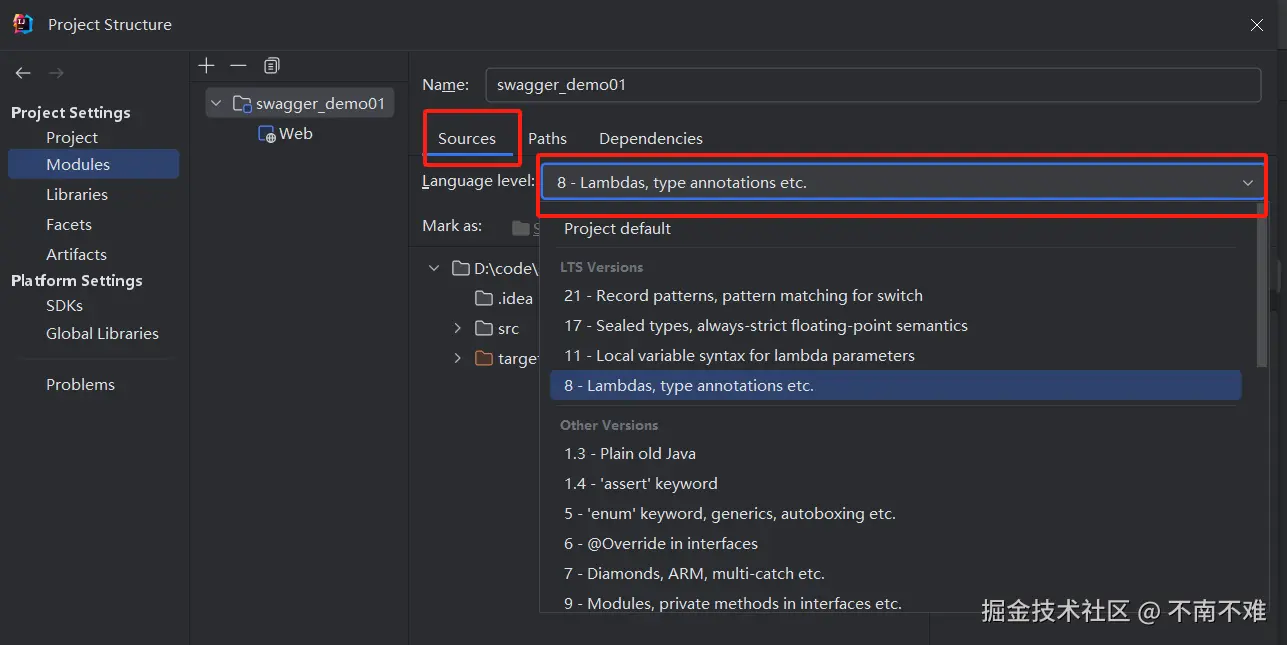Go to SDKs under Platform Settings
Image resolution: width=1287 pixels, height=645 pixels.
64,306
